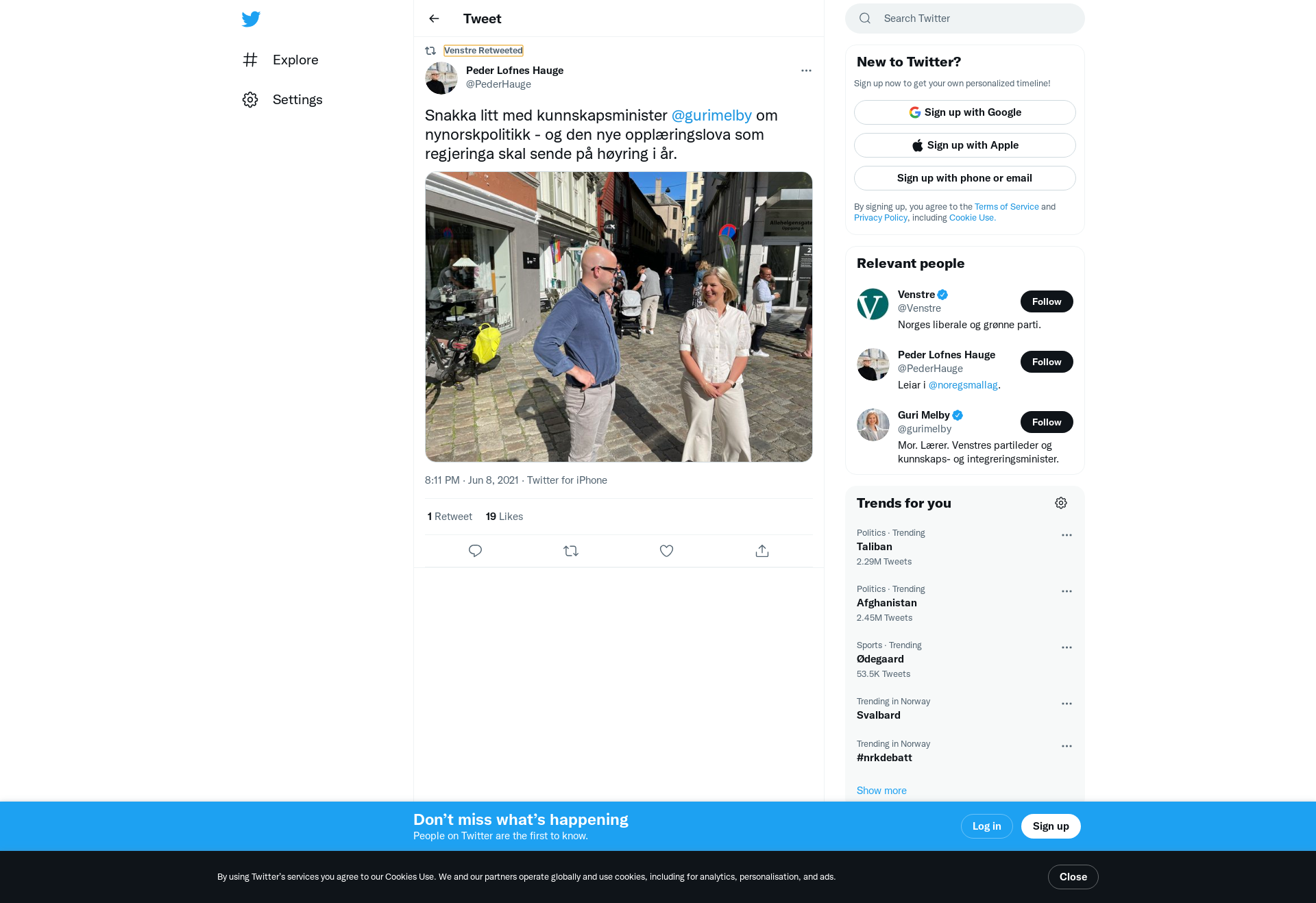The height and width of the screenshot is (903, 1316).
Task: Follow Peder Lofnes Hauge
Action: tap(1047, 362)
